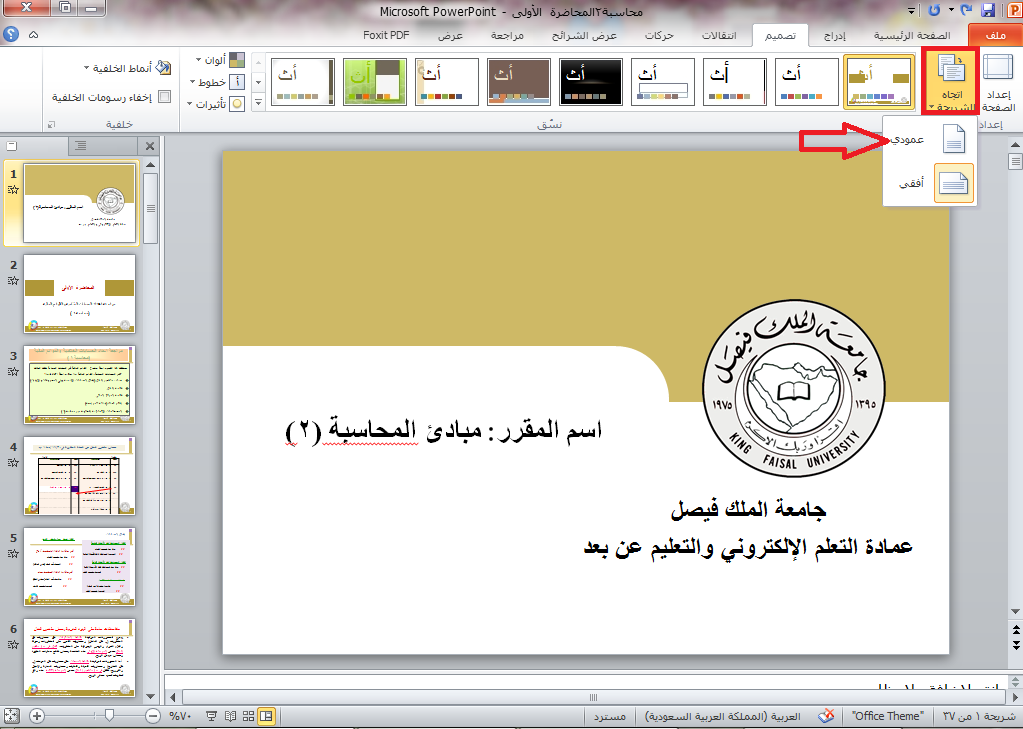Image resolution: width=1023 pixels, height=729 pixels.
Task: Open PowerPoint Help question mark icon
Action: click(x=11, y=34)
